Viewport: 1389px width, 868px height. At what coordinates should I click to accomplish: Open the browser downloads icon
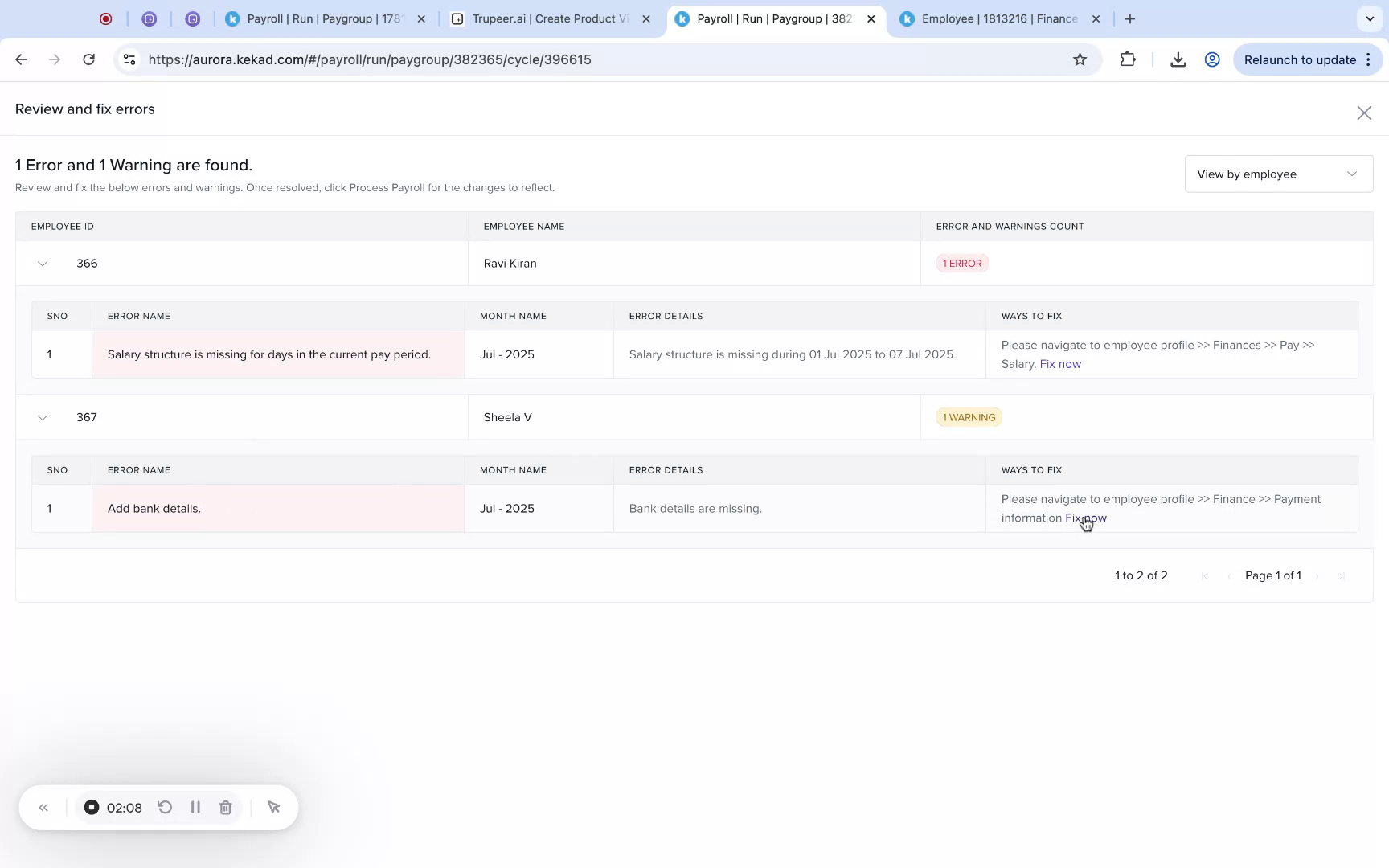1178,59
